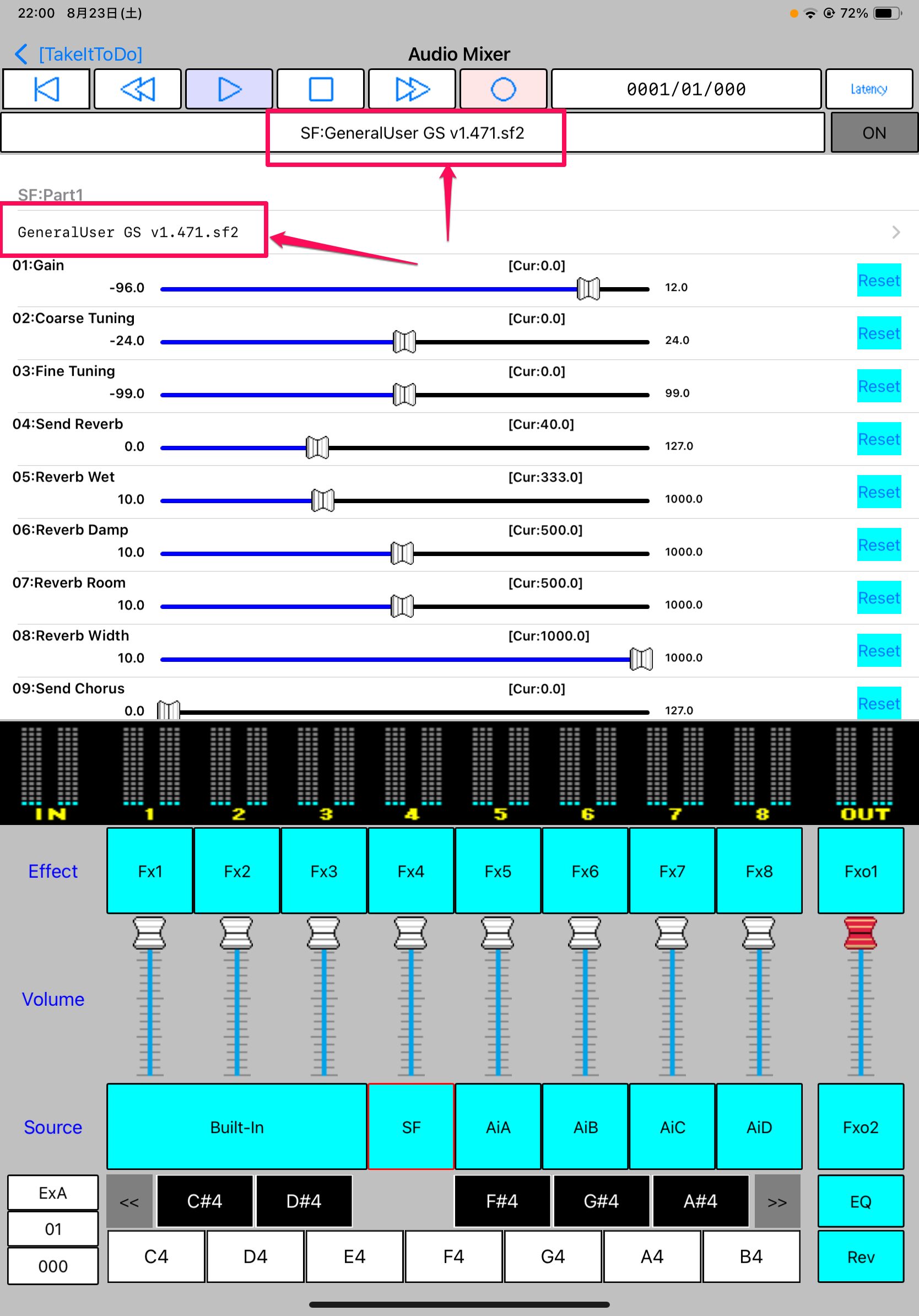Click the Reverb Width slider handle
The height and width of the screenshot is (1316, 919).
pyautogui.click(x=641, y=659)
